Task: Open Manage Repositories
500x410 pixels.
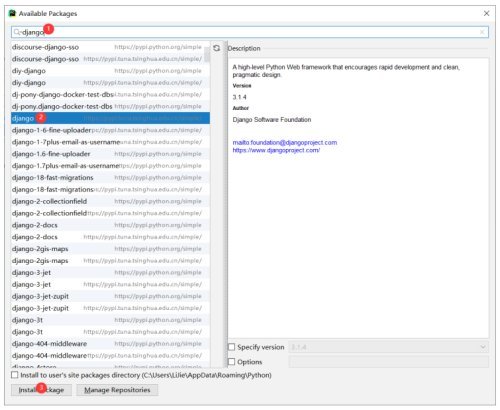Action: 117,390
